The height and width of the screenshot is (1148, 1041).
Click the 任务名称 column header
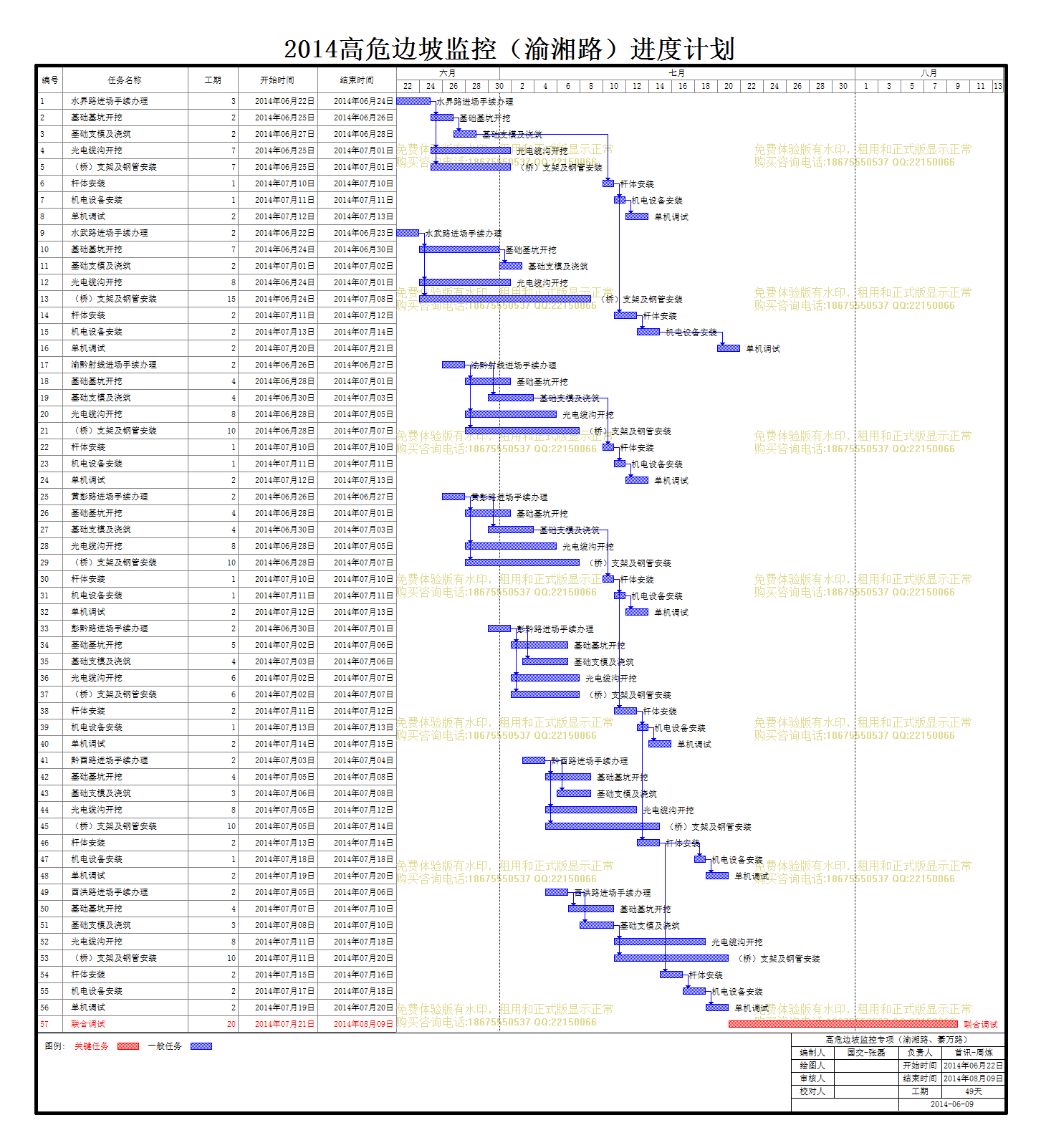(x=125, y=80)
